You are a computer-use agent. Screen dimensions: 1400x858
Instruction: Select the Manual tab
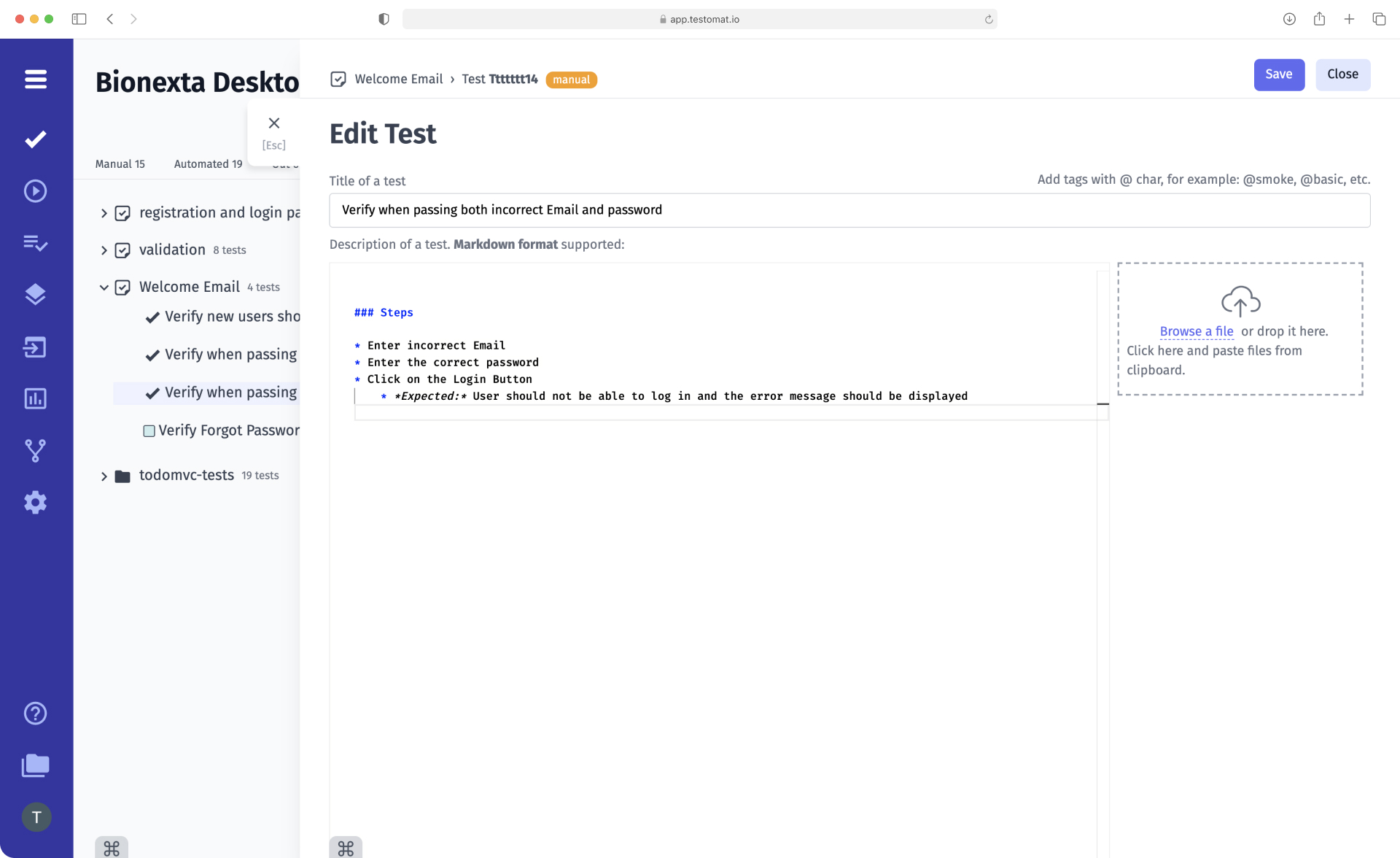[x=120, y=164]
